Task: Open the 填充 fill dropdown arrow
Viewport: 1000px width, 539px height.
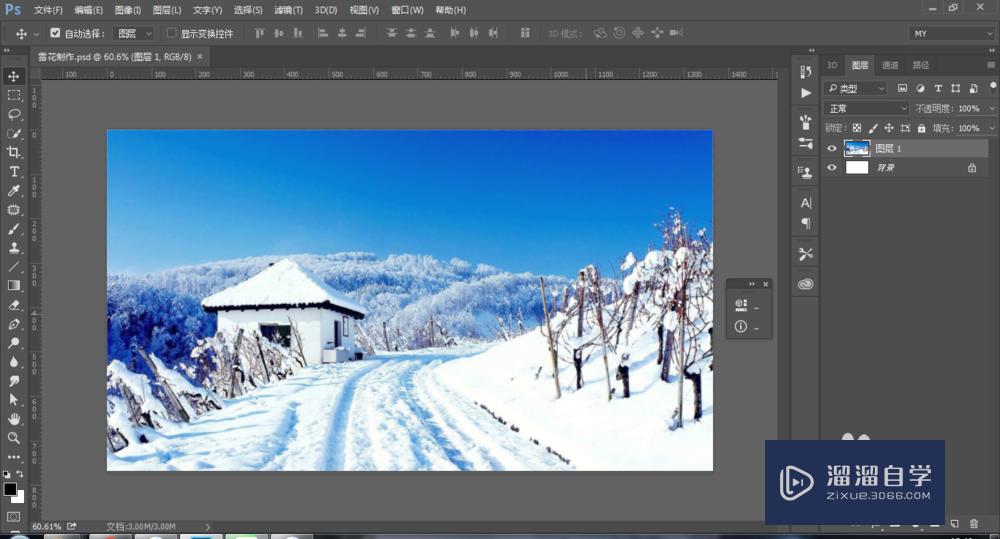Action: point(992,128)
